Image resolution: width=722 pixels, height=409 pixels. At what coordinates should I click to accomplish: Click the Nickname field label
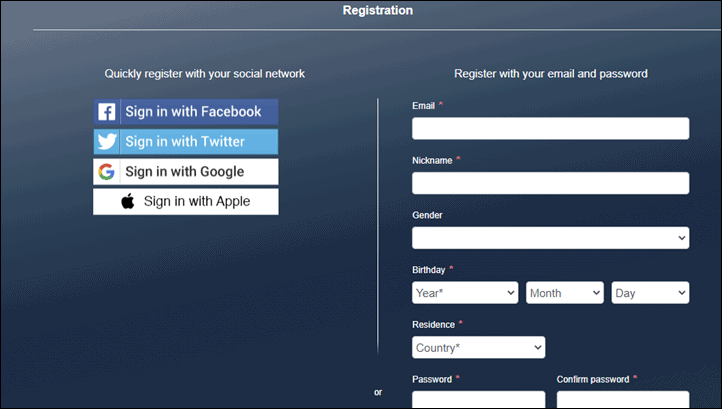coord(432,161)
